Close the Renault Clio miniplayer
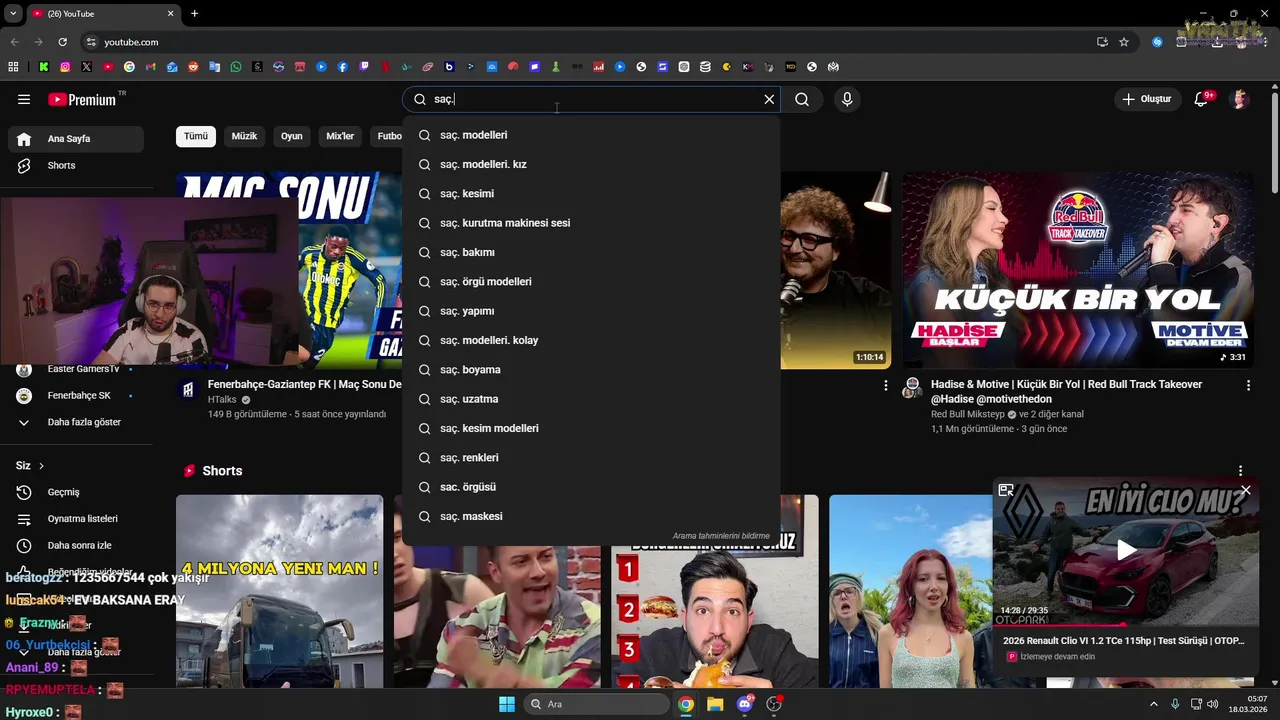The image size is (1280, 720). (x=1245, y=490)
